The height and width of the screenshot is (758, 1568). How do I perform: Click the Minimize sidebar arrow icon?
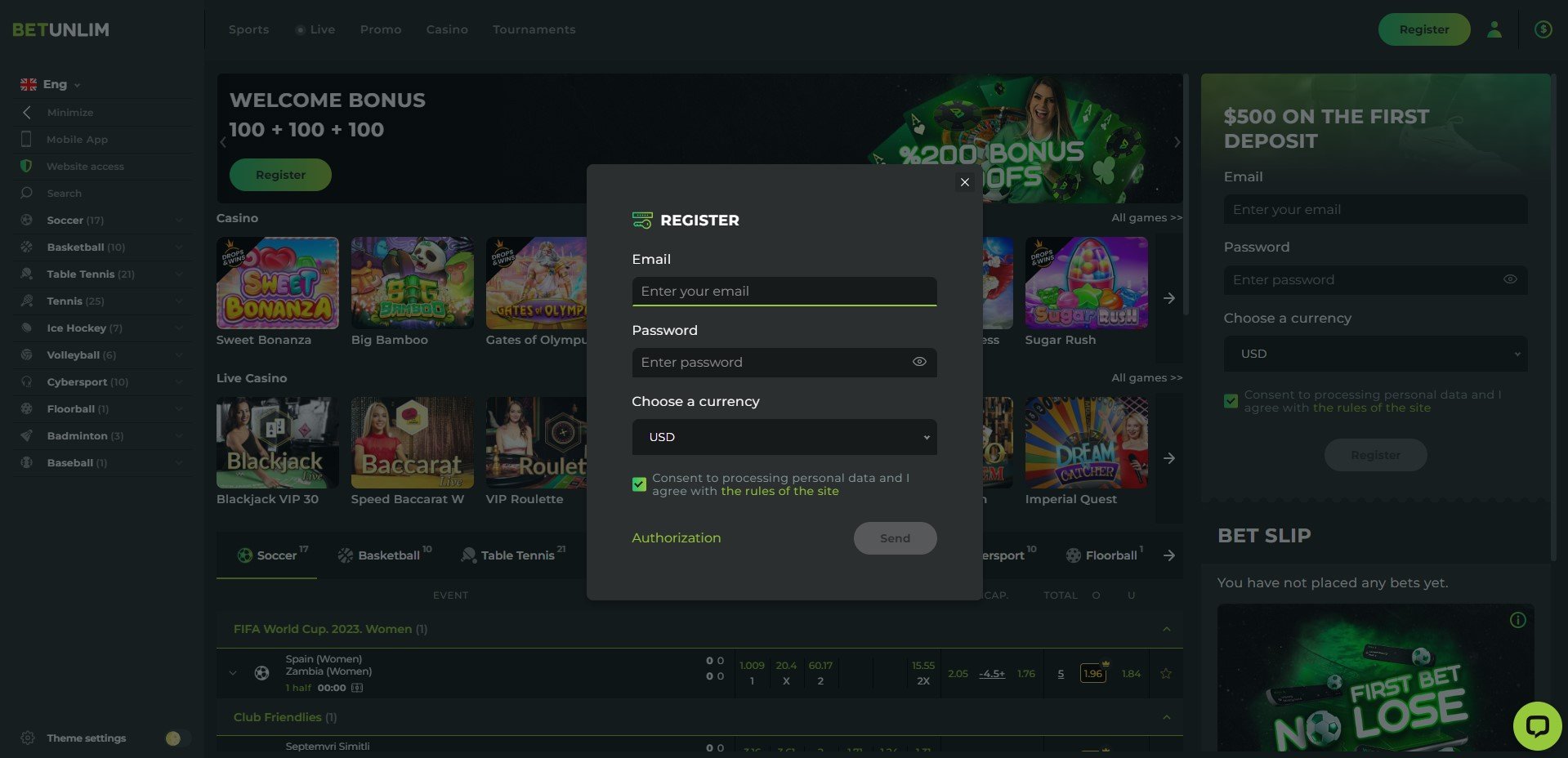[26, 112]
